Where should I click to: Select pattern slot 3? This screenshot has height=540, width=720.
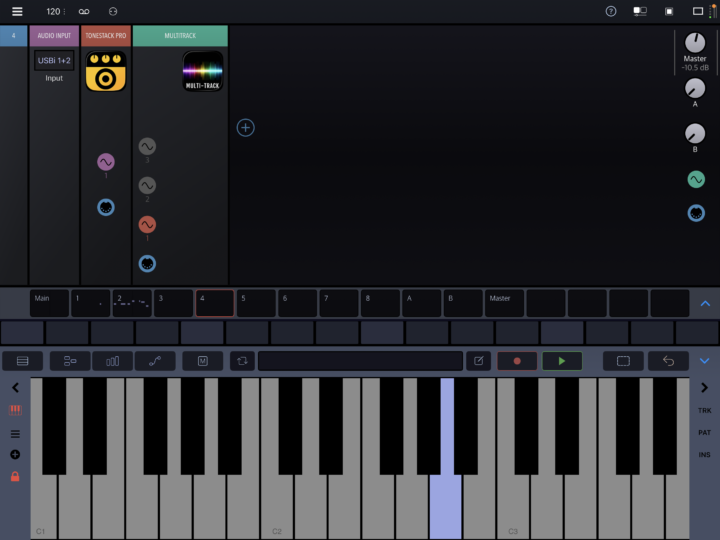tap(174, 303)
